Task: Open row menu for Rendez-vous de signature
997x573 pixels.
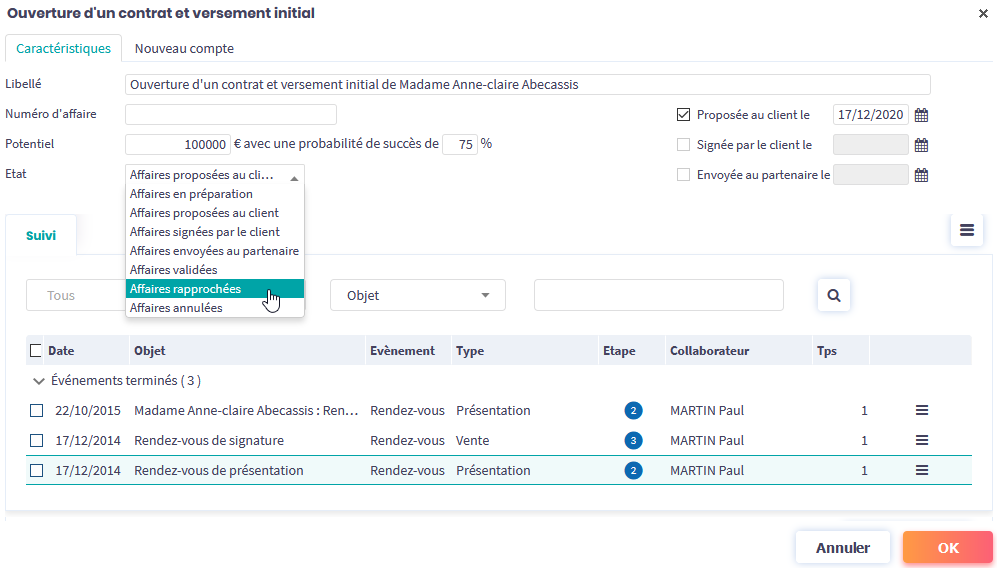Action: coord(922,440)
